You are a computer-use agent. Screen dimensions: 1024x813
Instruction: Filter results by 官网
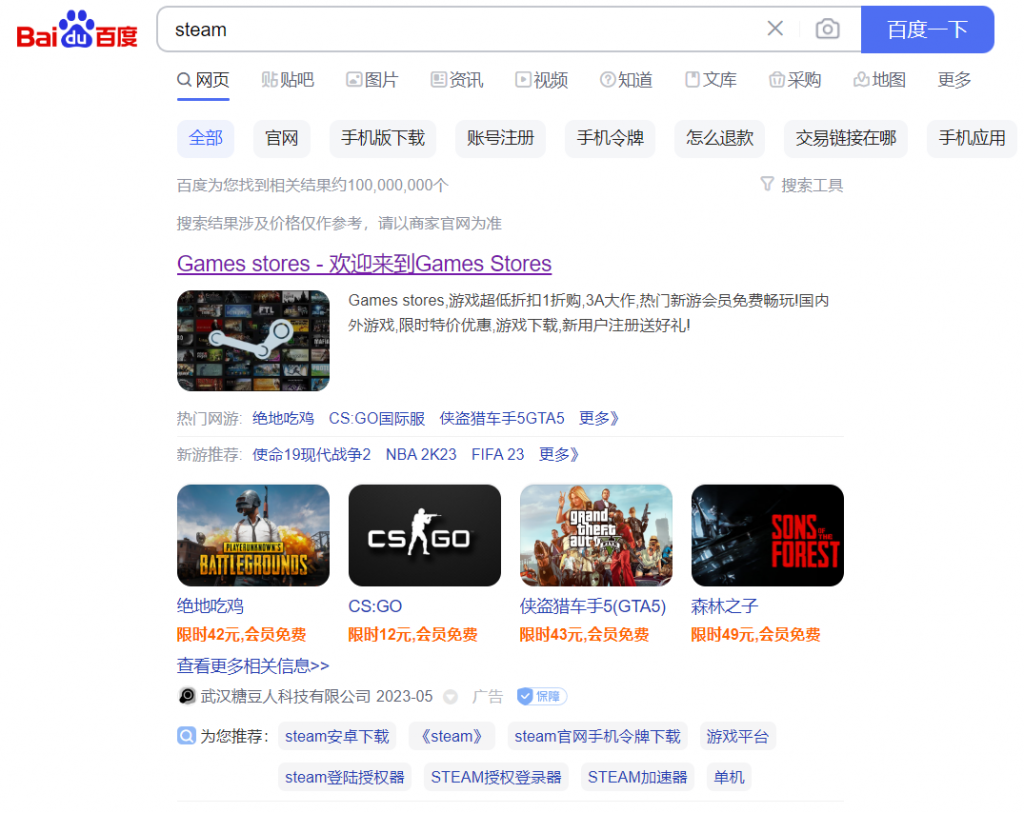(x=281, y=138)
